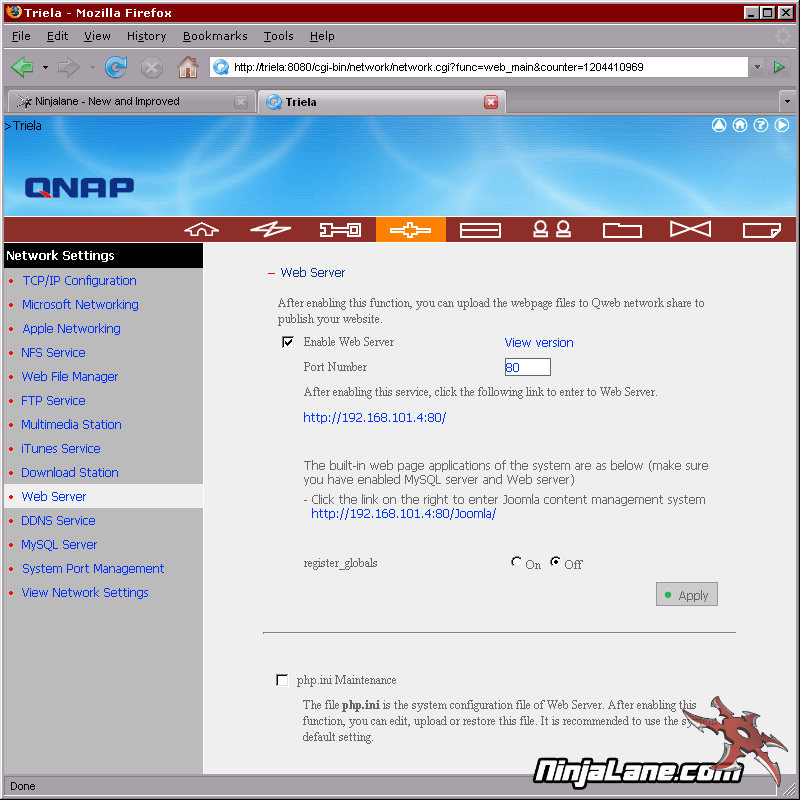This screenshot has height=800, width=800.
Task: Open the http://192.168.101.4:80/ link
Action: pos(374,418)
